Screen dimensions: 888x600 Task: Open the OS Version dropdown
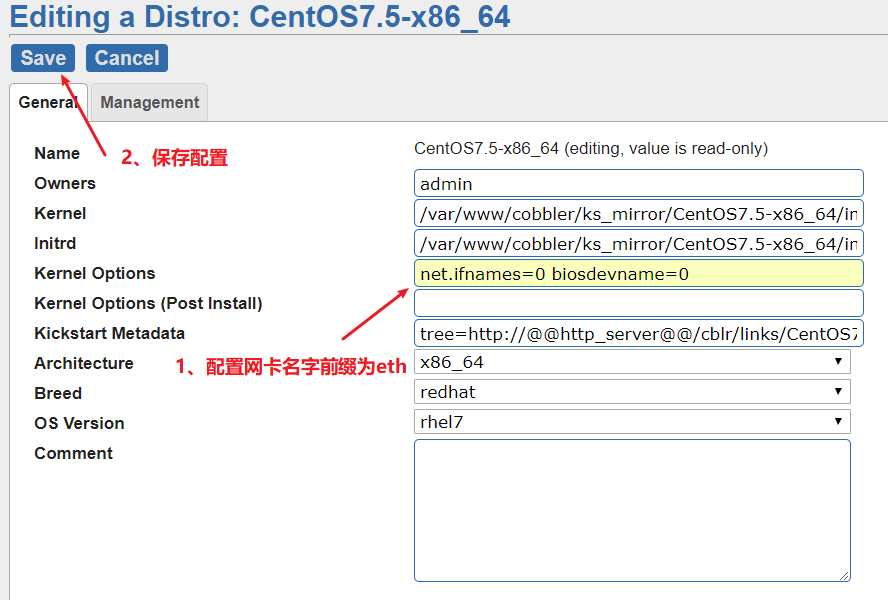tap(632, 422)
